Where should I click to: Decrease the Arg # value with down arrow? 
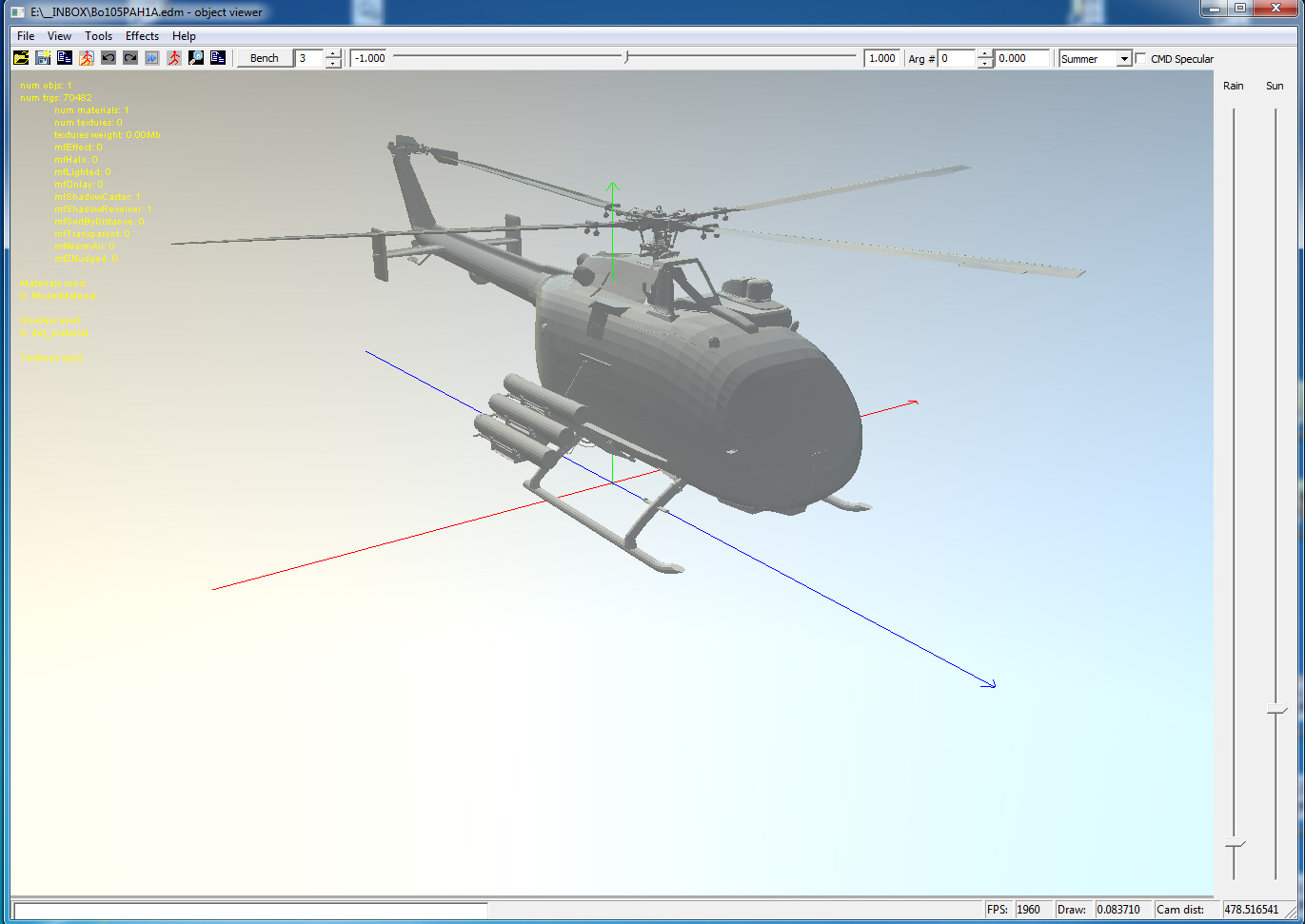click(x=985, y=63)
